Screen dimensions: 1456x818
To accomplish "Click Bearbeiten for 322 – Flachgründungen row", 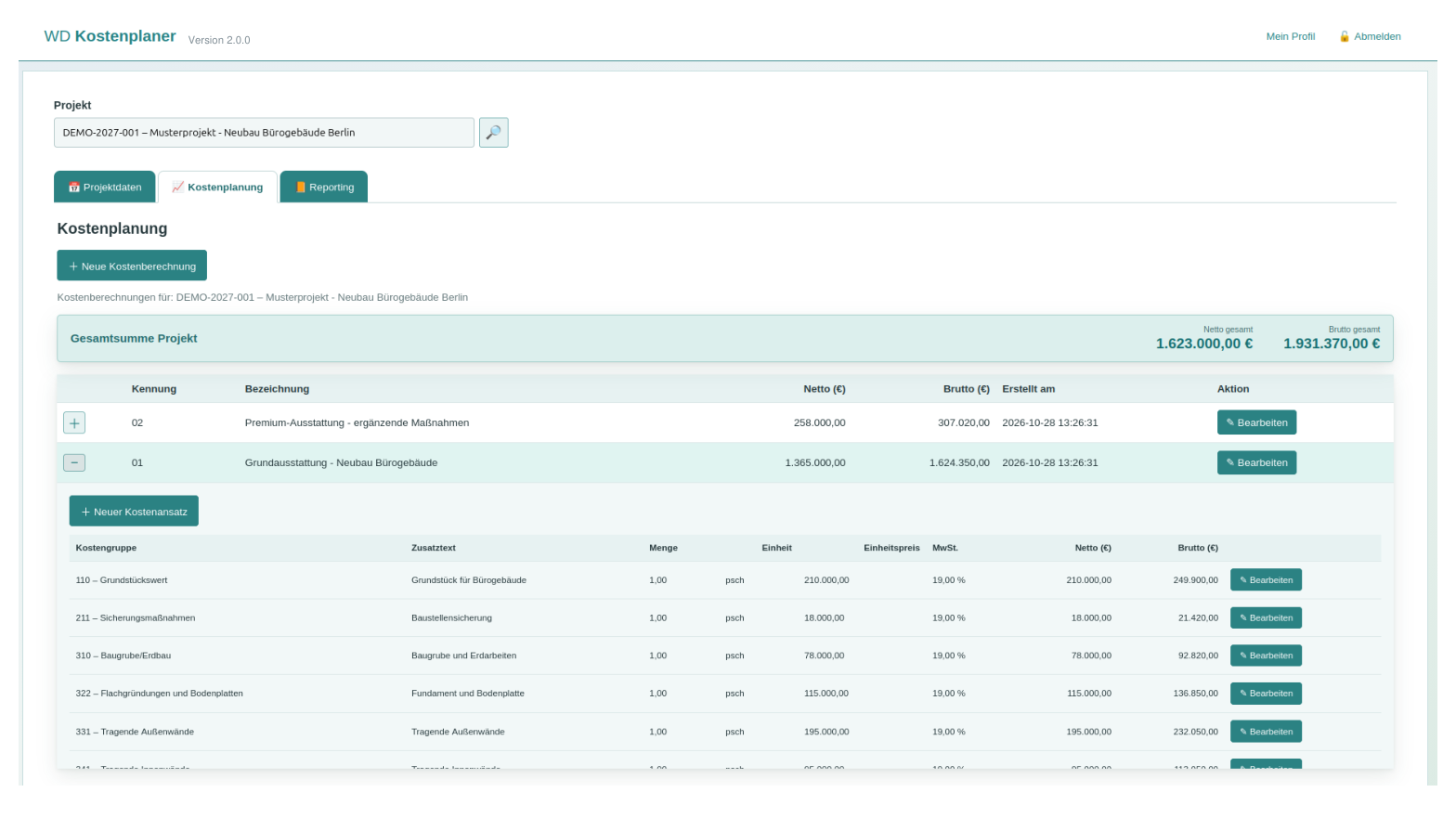I will 1266,694.
